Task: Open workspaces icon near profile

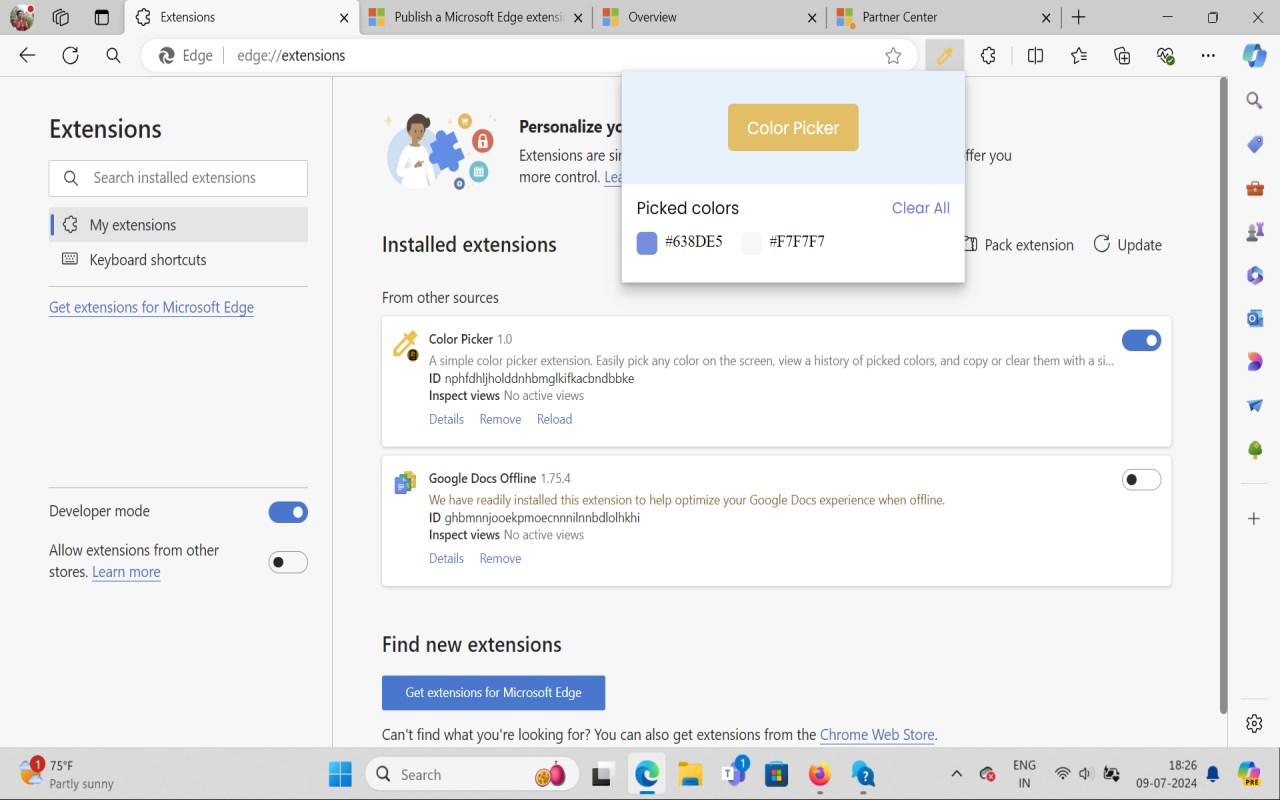Action: (x=61, y=17)
